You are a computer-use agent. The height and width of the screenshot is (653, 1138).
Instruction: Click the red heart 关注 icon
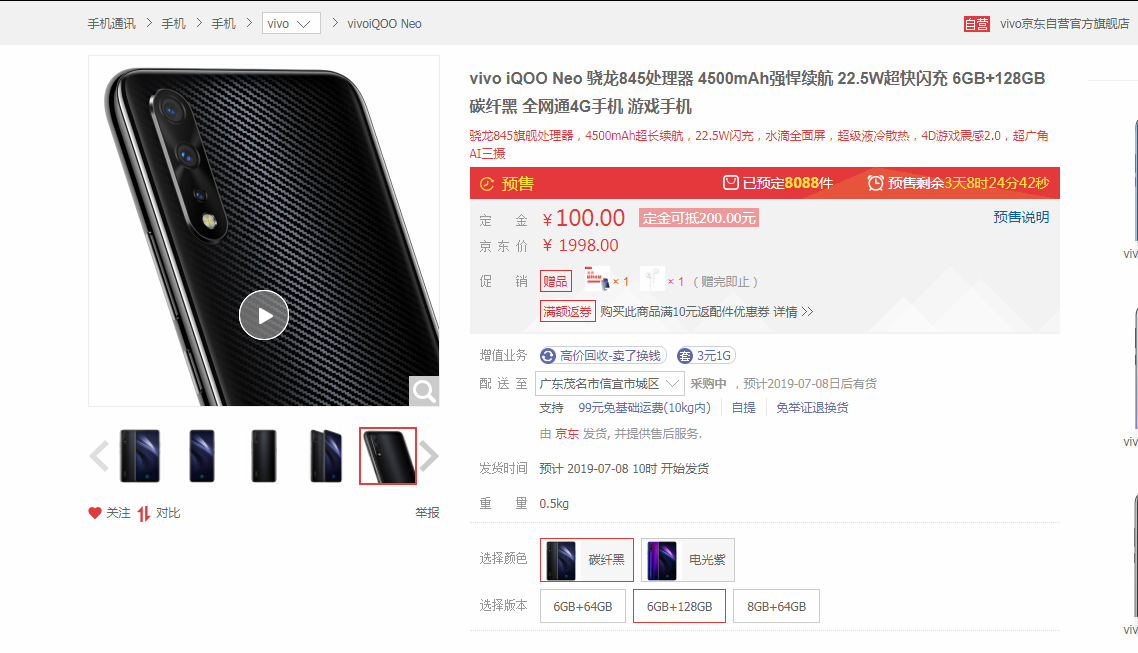(94, 513)
